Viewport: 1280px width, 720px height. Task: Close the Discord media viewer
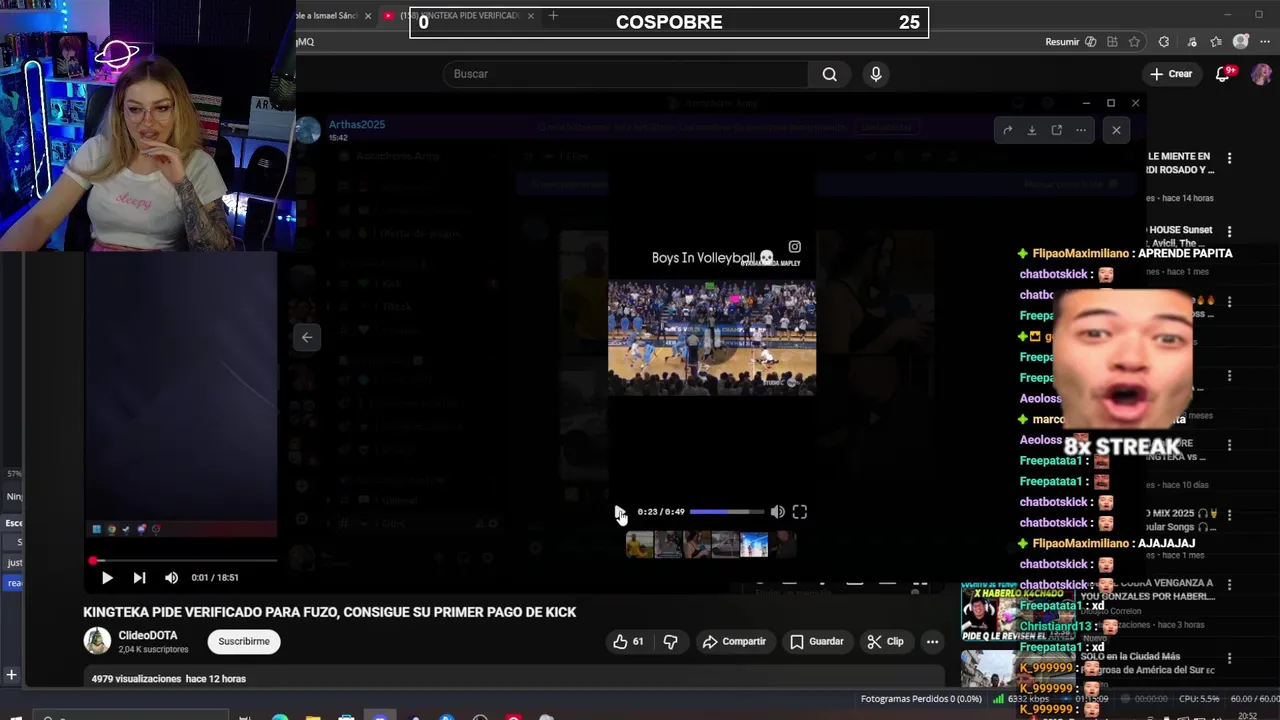point(1116,130)
